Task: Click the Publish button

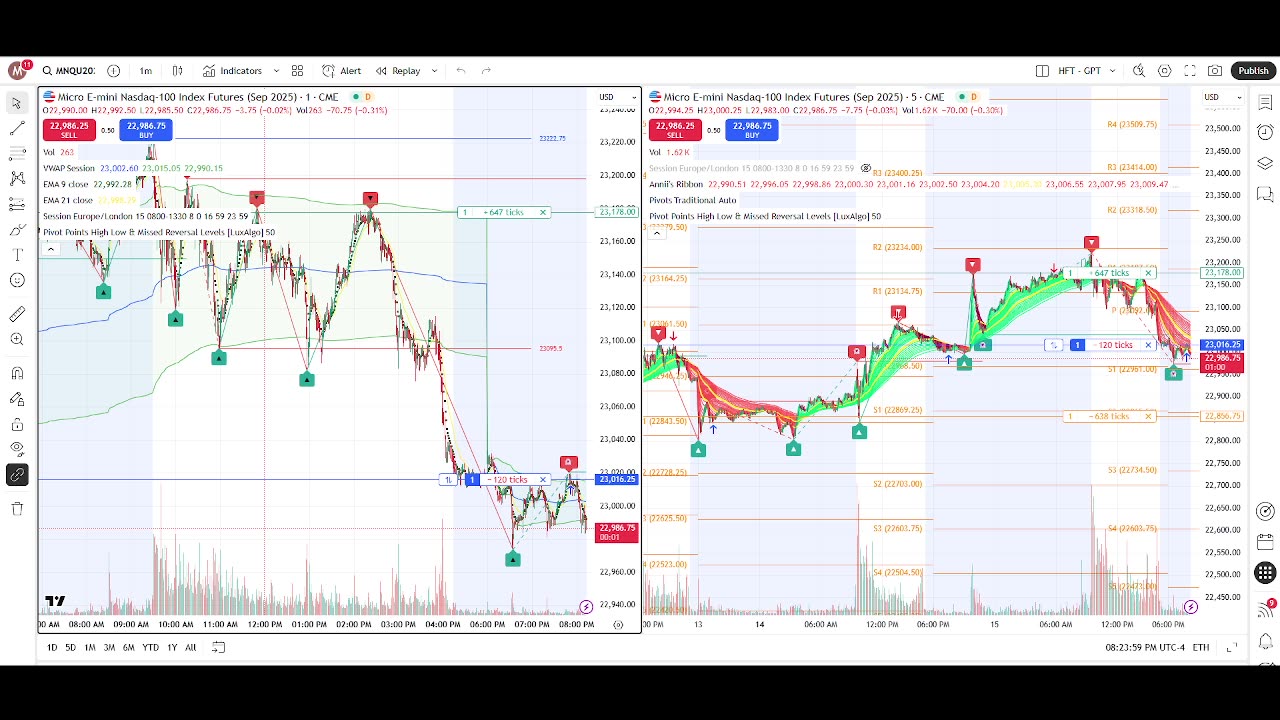Action: point(1253,71)
